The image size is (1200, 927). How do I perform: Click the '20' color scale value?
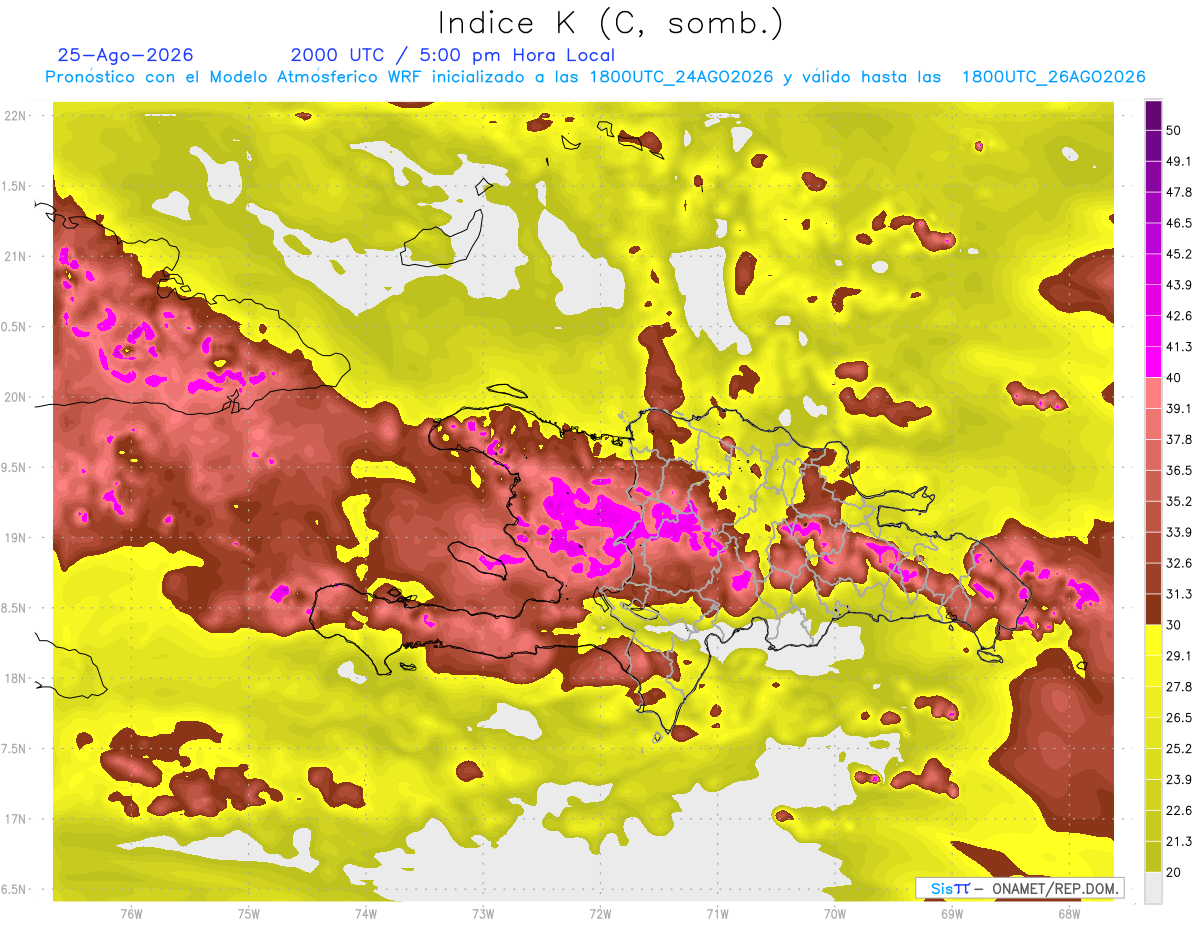click(x=1175, y=872)
